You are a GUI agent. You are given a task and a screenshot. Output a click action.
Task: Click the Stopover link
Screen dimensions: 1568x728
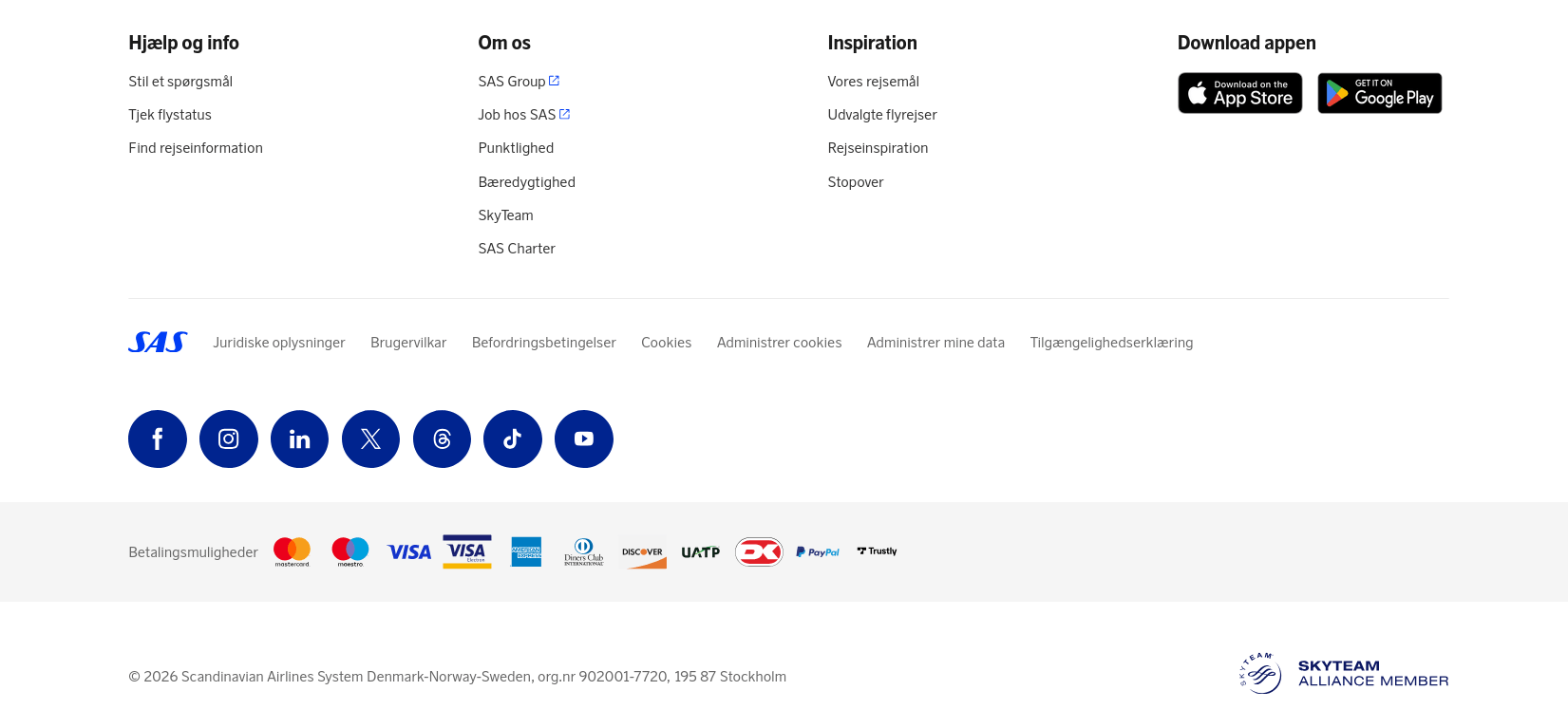855,182
